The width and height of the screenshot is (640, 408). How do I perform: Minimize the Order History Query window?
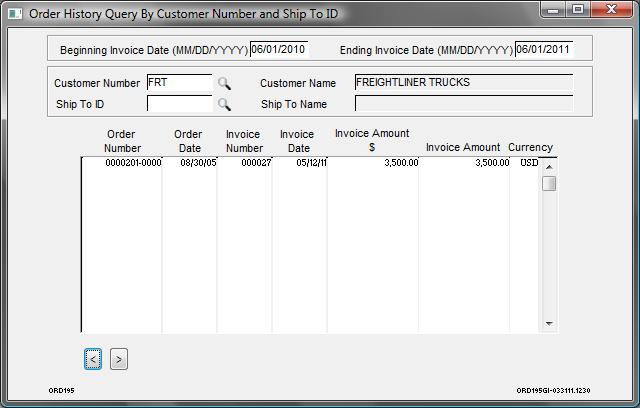pyautogui.click(x=554, y=9)
